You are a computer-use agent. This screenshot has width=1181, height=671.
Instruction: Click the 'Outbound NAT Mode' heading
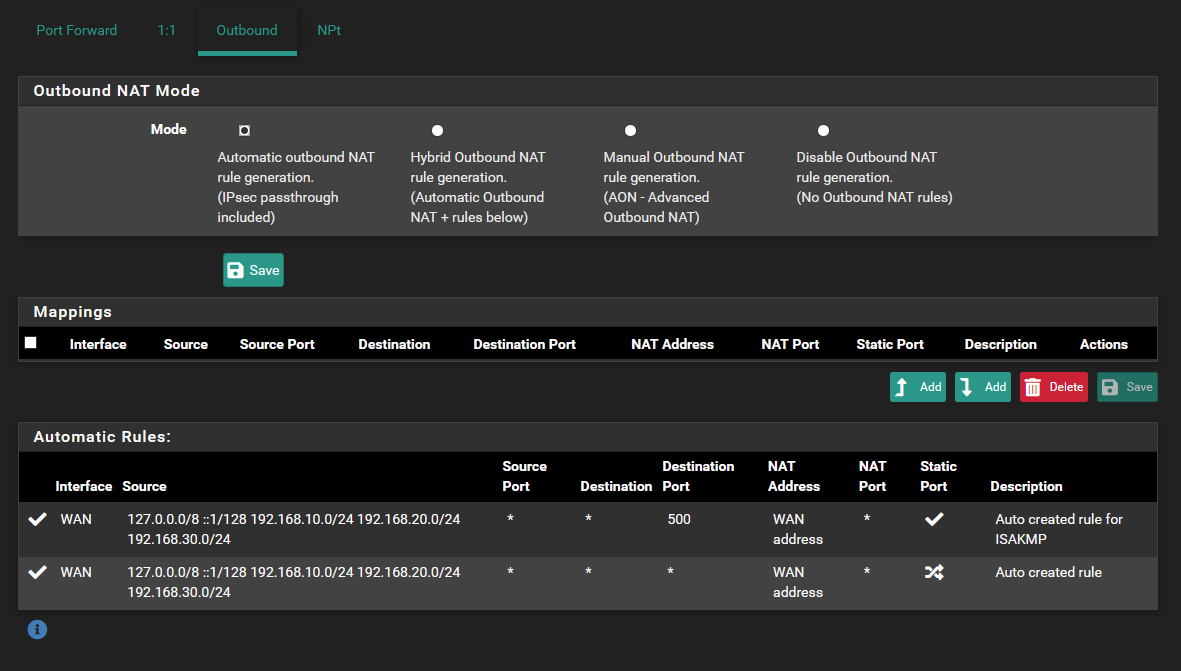click(x=117, y=90)
